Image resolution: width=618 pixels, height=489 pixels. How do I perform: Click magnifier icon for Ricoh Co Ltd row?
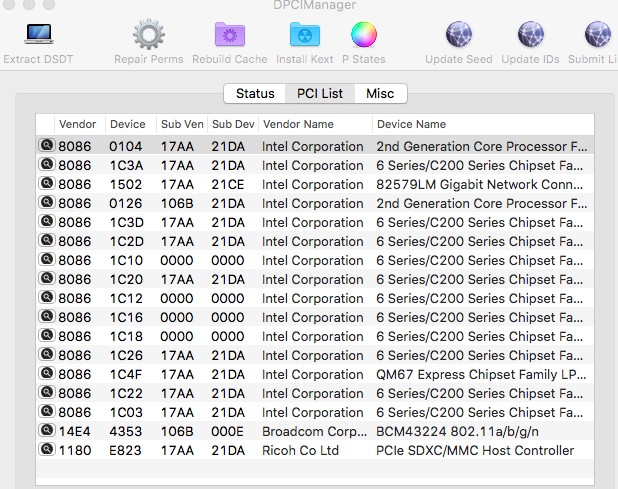[x=46, y=450]
